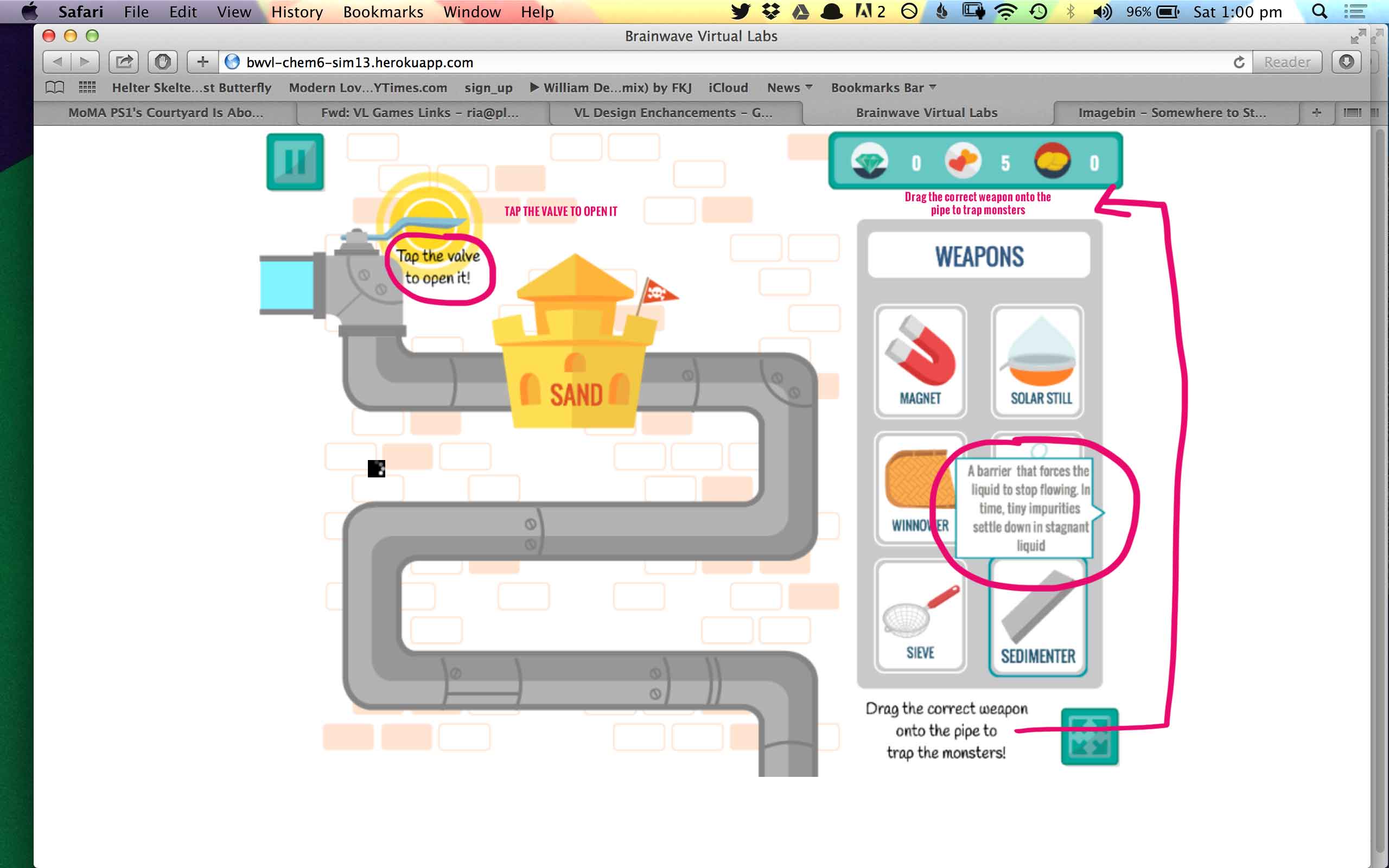Open the reading list book icon
Viewport: 1389px width, 868px height.
54,87
